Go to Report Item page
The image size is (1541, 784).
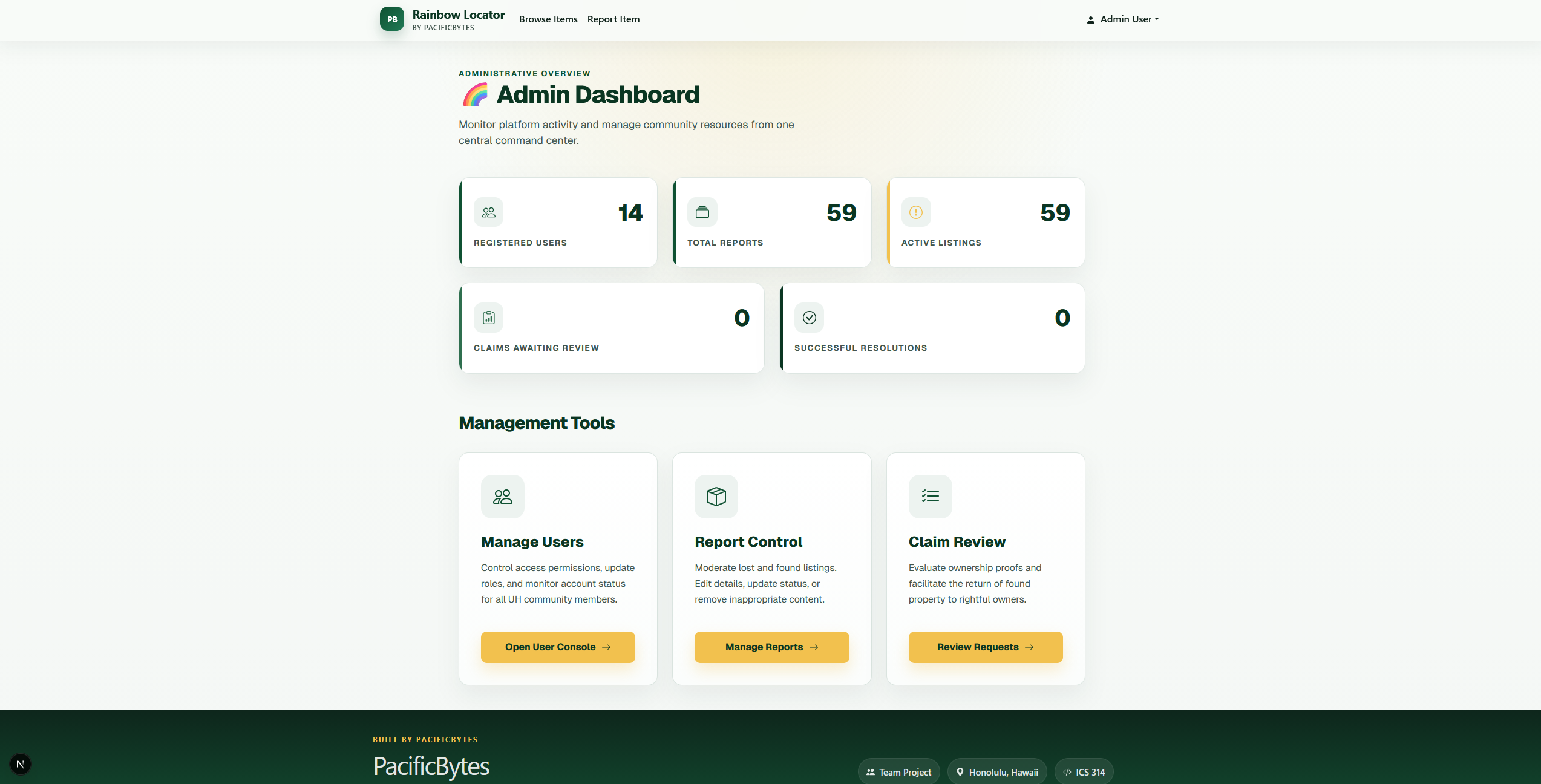tap(613, 19)
